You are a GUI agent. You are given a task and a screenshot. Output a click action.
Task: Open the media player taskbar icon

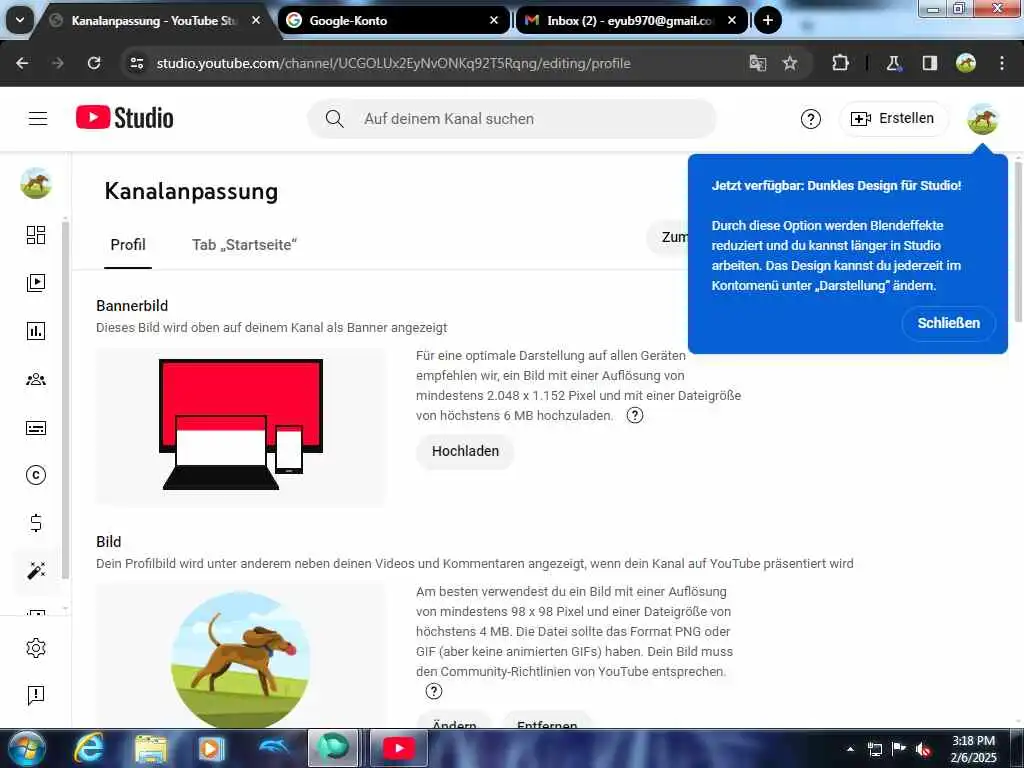[211, 748]
